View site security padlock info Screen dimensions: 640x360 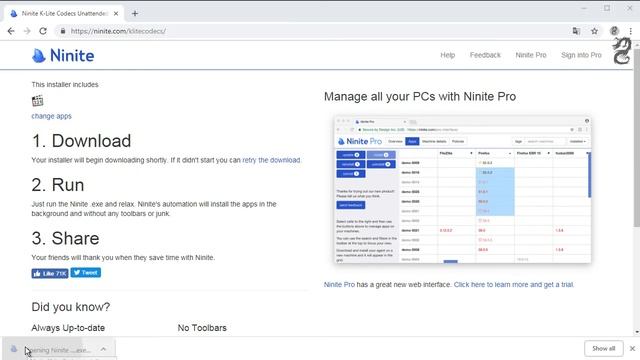pyautogui.click(x=62, y=31)
